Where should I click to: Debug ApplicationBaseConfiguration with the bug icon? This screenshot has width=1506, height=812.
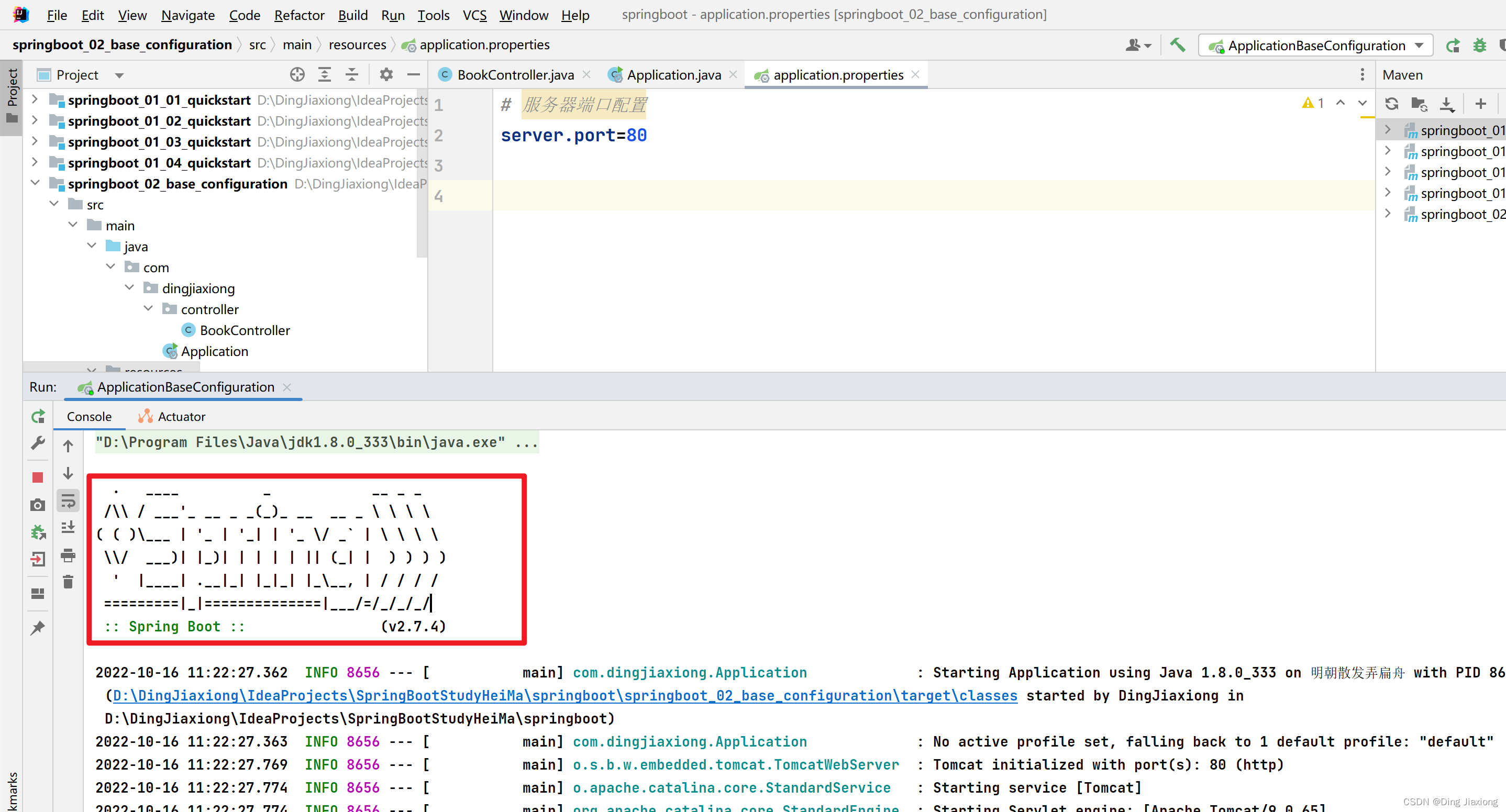[1480, 45]
